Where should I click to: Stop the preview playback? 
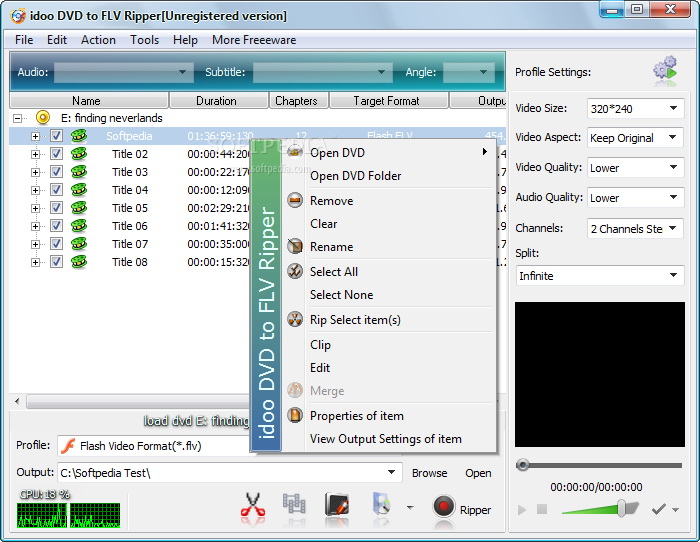(x=542, y=509)
